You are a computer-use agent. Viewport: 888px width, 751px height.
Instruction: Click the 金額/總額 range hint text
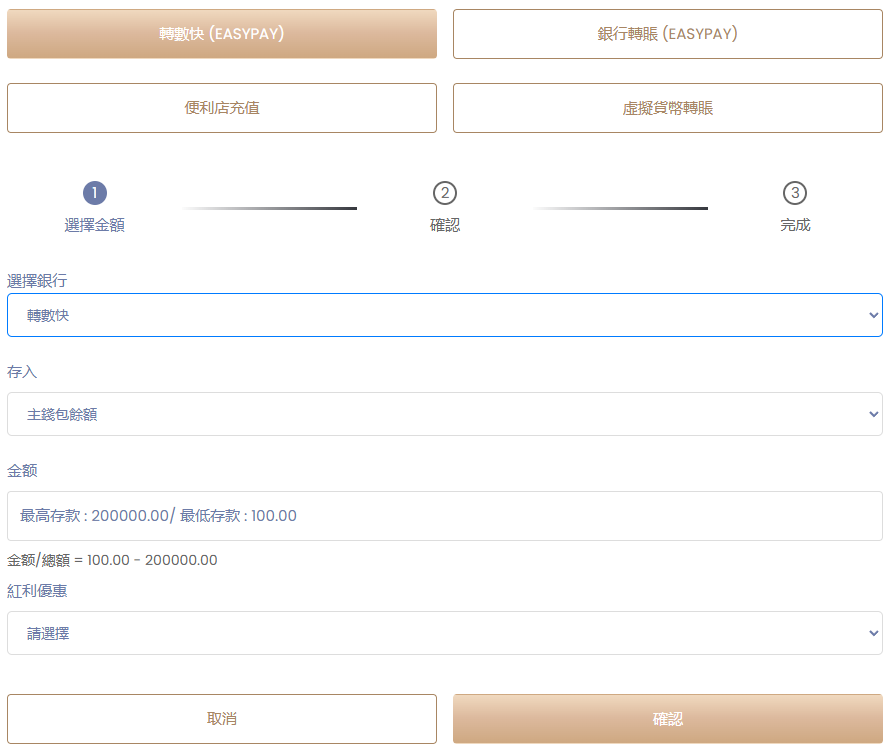point(112,560)
